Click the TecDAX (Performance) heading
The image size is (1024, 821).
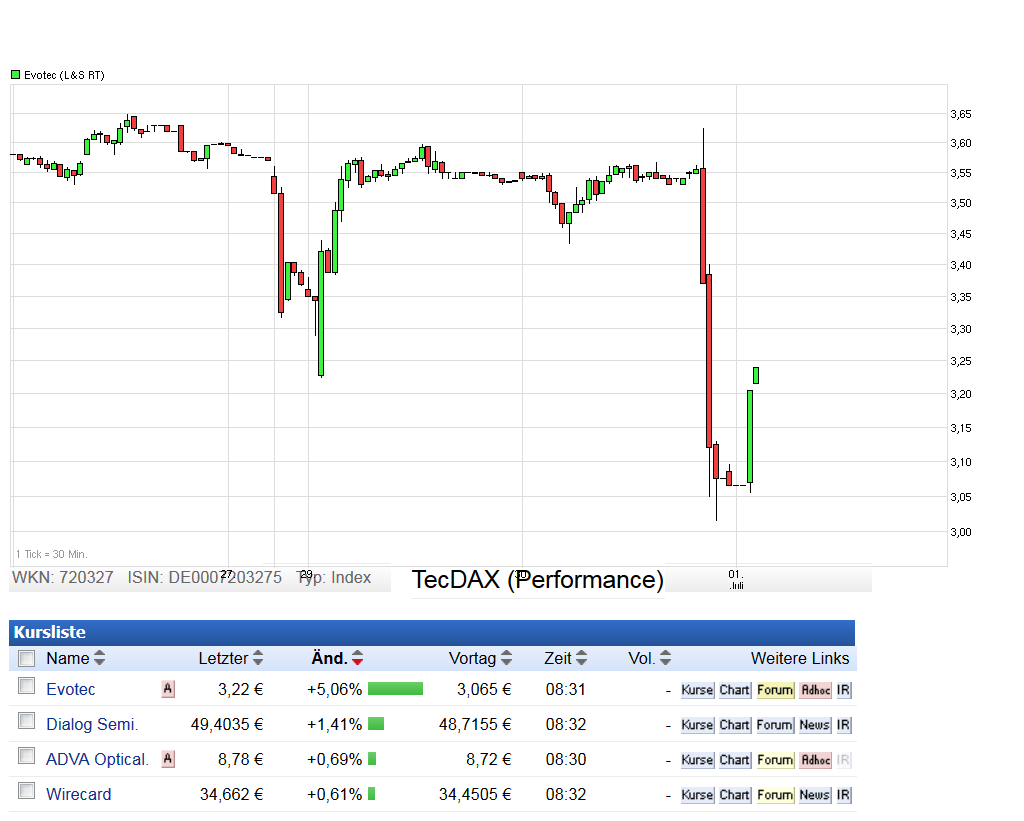[x=537, y=579]
